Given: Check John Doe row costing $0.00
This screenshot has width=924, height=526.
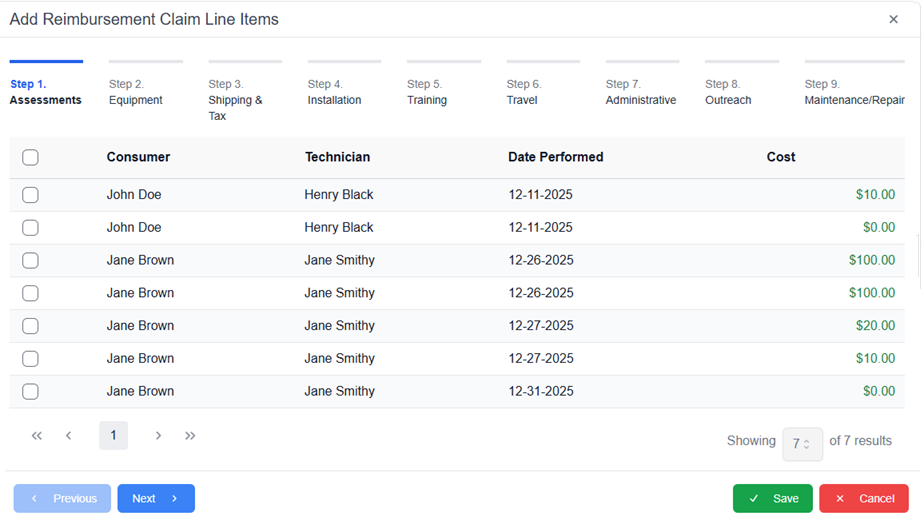Looking at the screenshot, I should pos(30,228).
